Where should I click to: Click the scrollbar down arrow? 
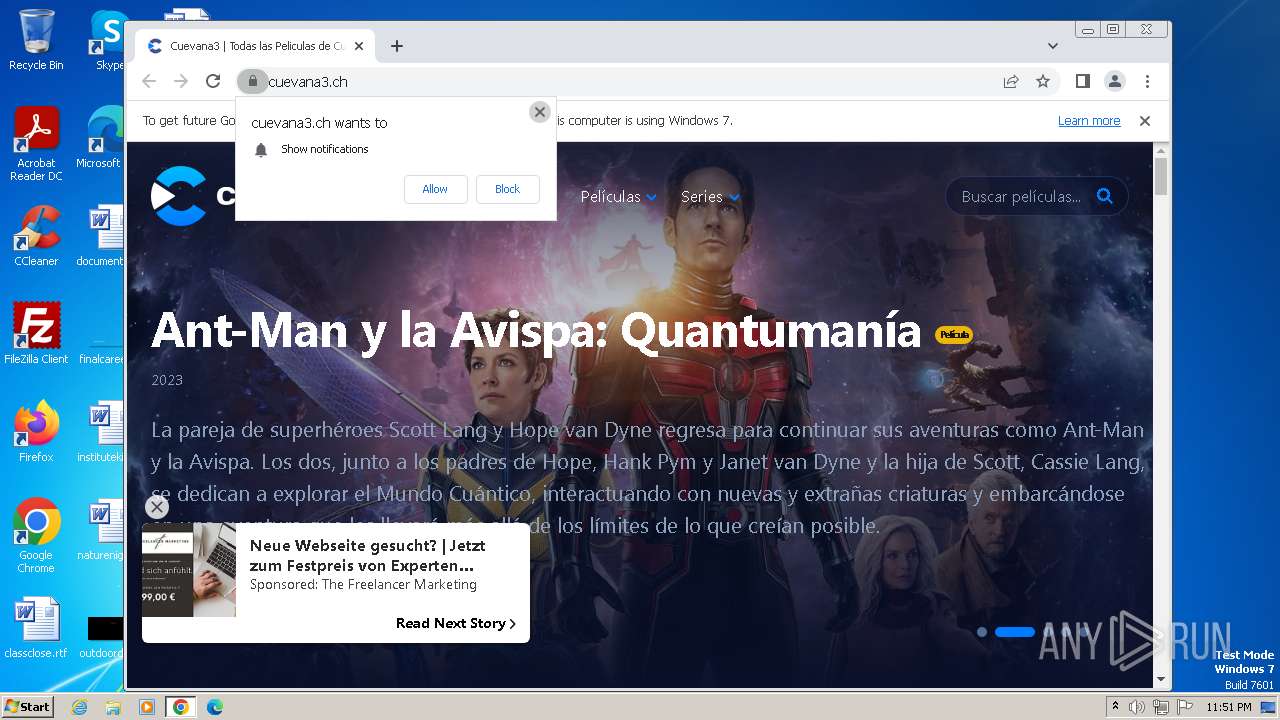[x=1161, y=679]
